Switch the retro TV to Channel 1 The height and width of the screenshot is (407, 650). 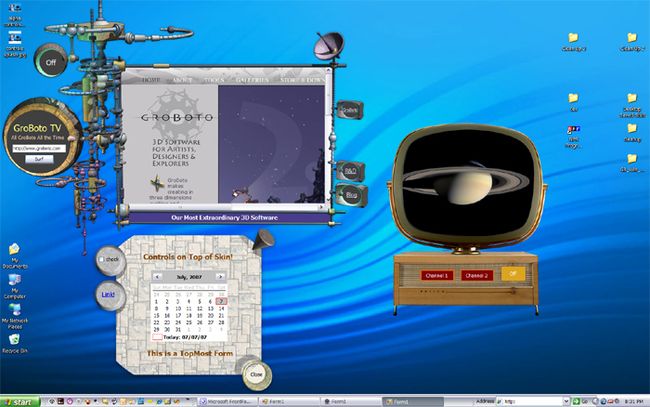(x=437, y=276)
